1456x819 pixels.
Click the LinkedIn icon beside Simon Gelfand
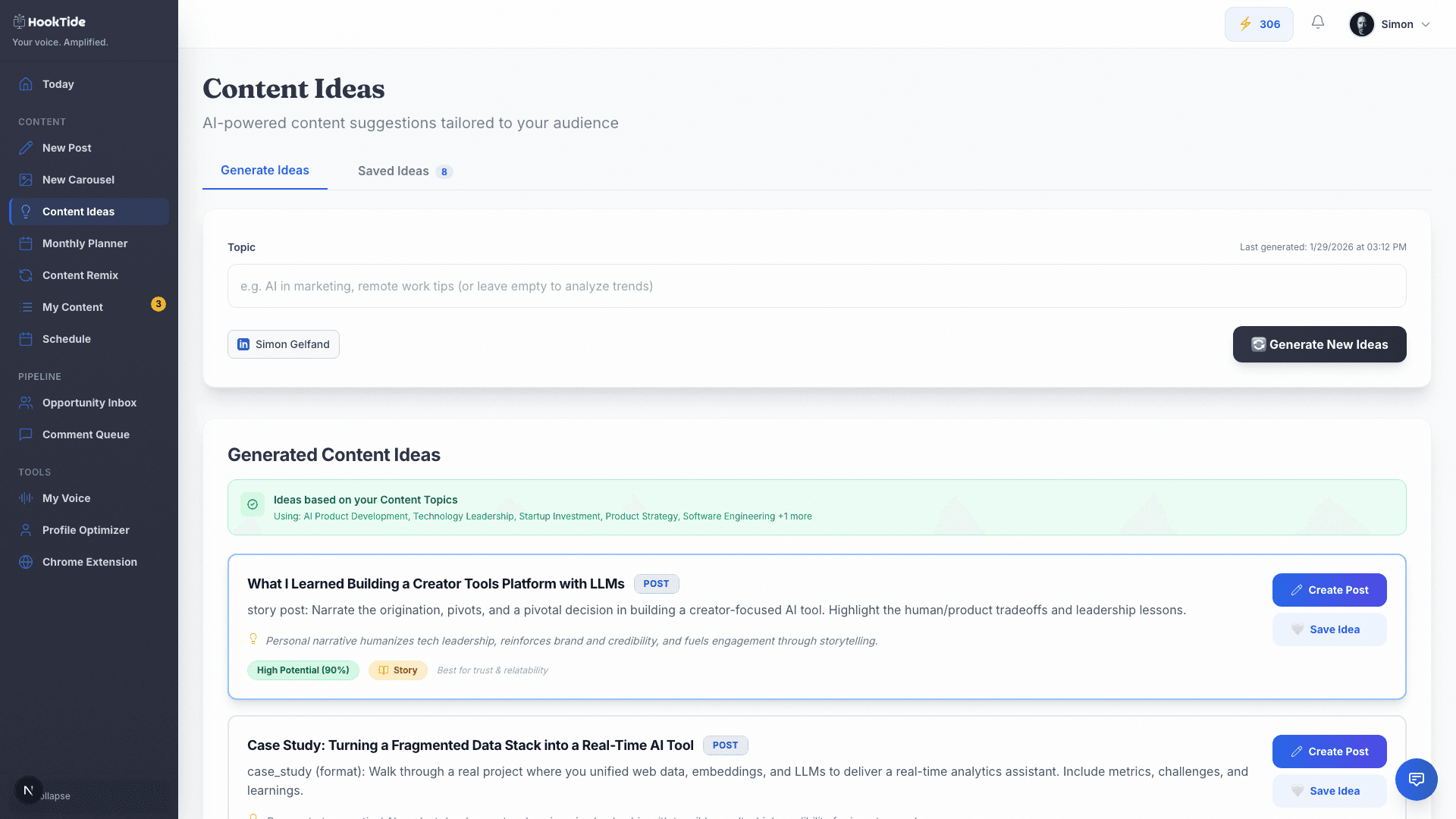(243, 344)
